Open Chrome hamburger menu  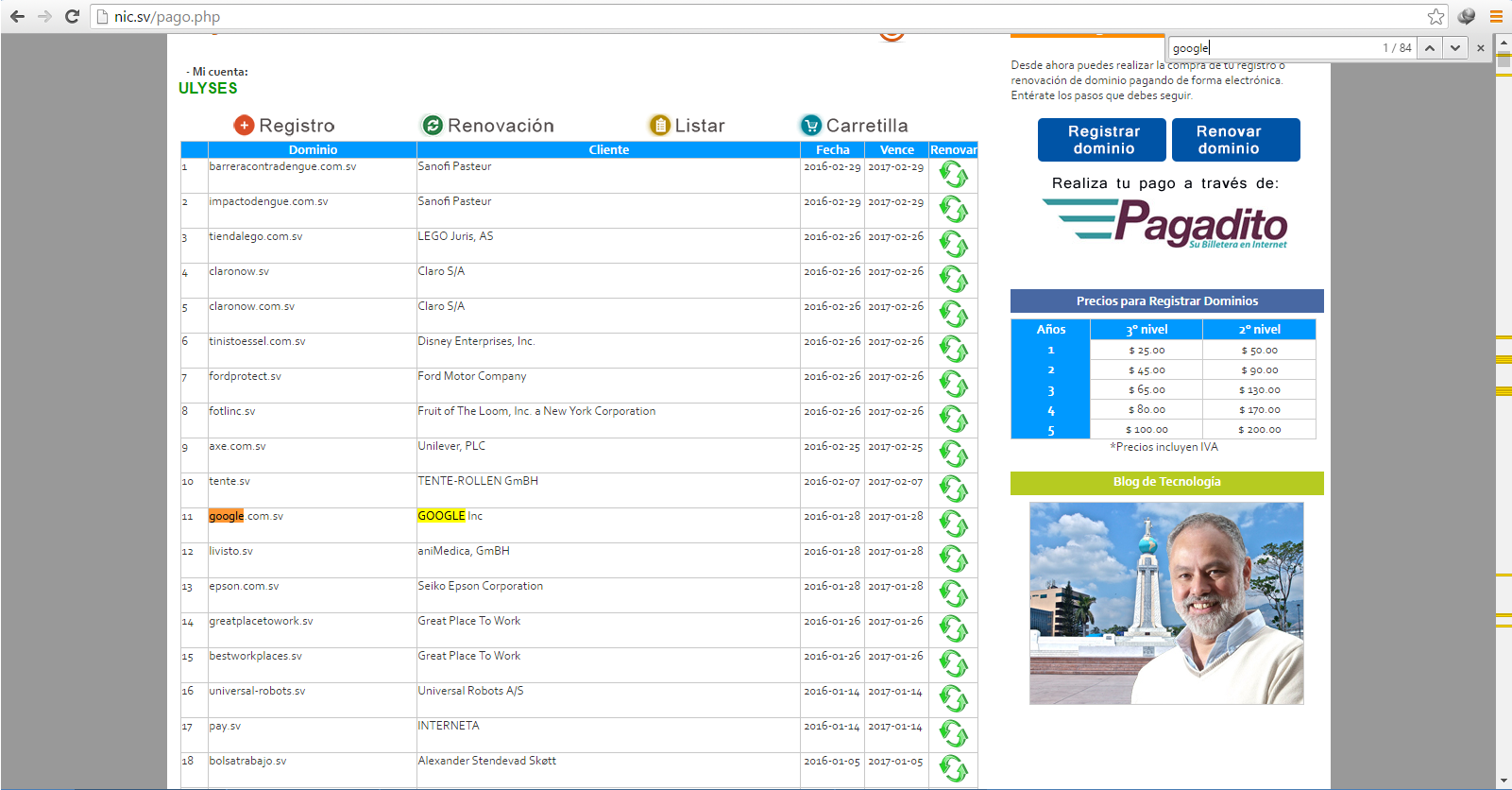click(1496, 16)
